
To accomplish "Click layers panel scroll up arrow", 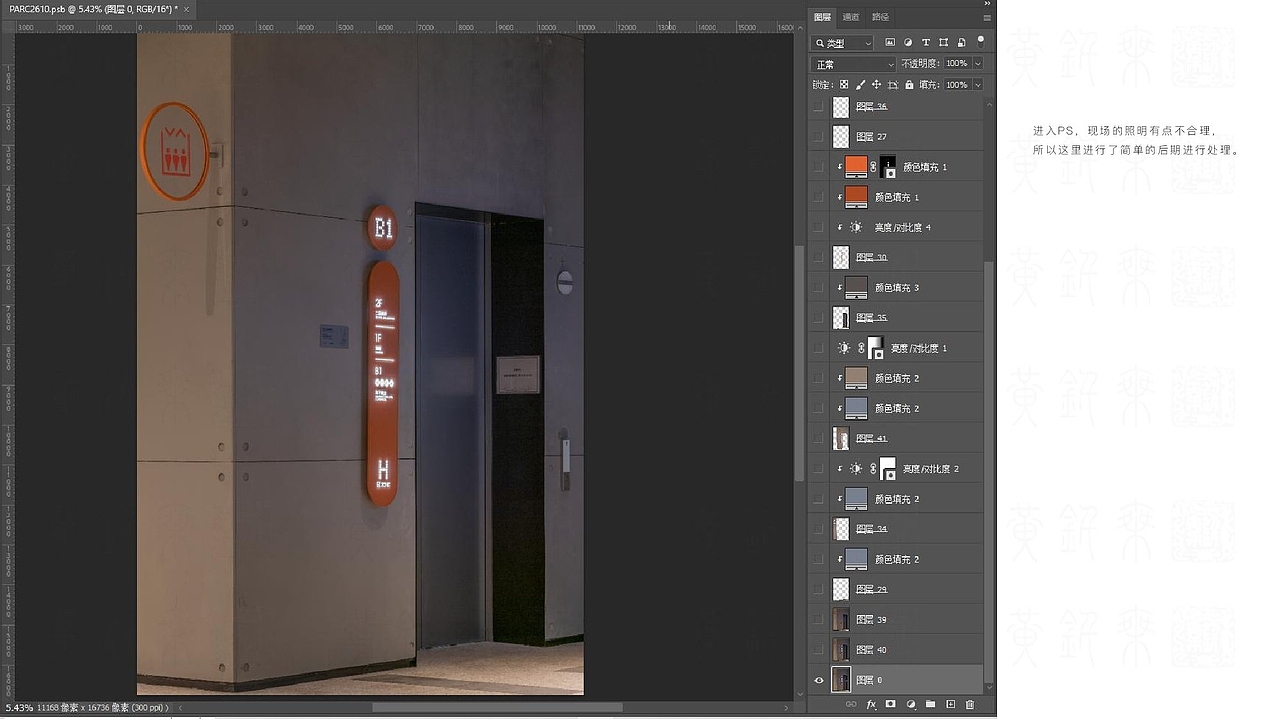I will 990,103.
